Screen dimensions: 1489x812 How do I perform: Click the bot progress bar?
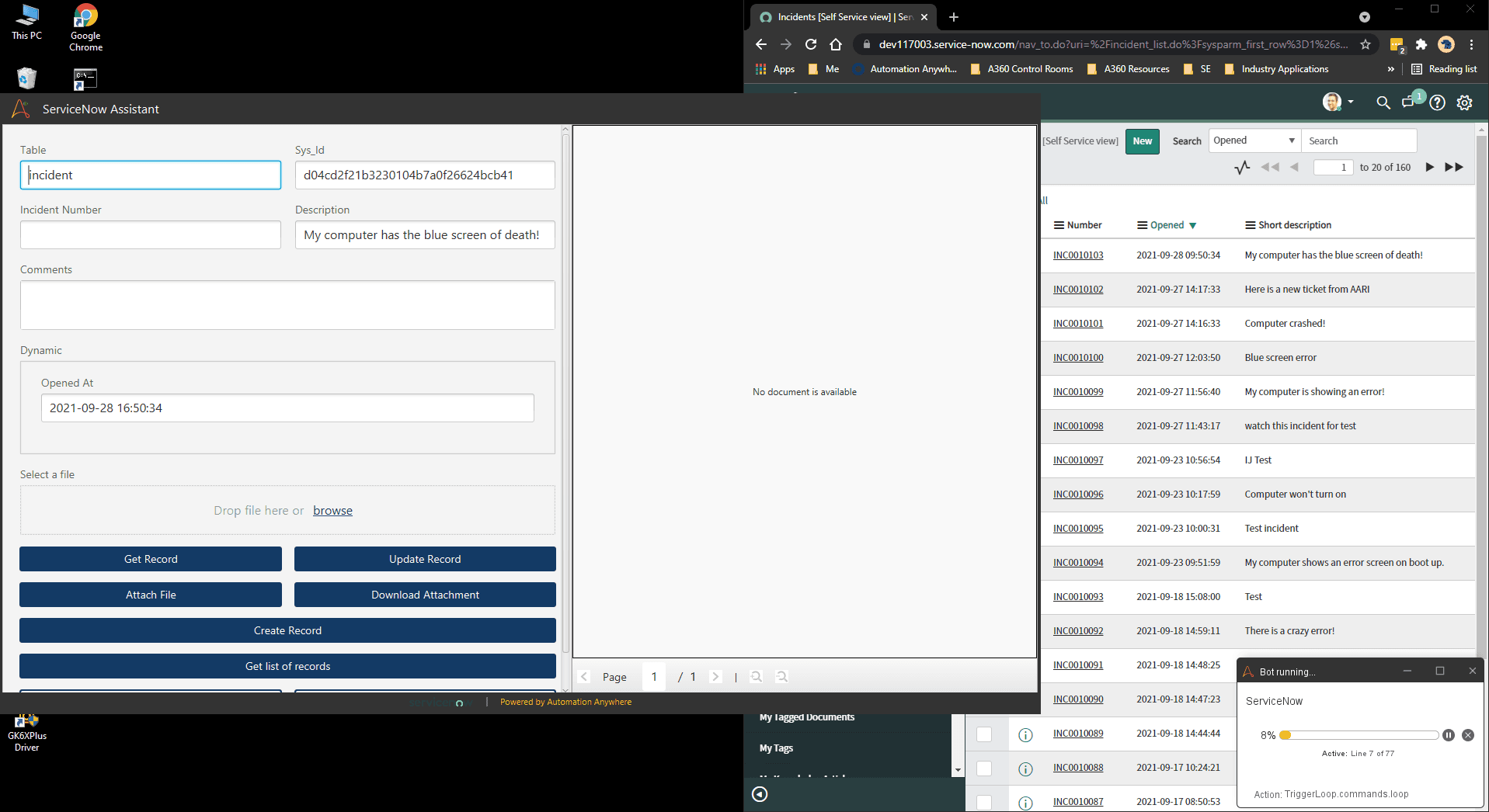click(x=1359, y=735)
